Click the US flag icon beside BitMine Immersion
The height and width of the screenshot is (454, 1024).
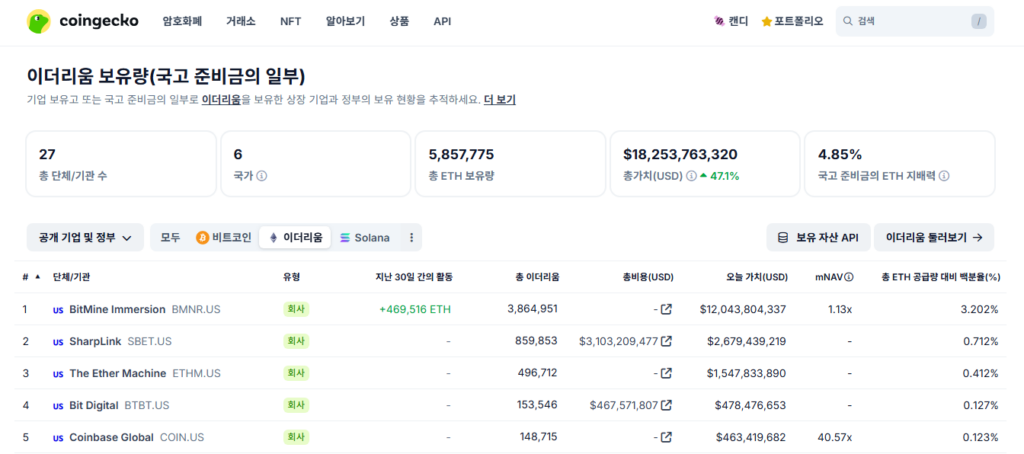tap(58, 310)
